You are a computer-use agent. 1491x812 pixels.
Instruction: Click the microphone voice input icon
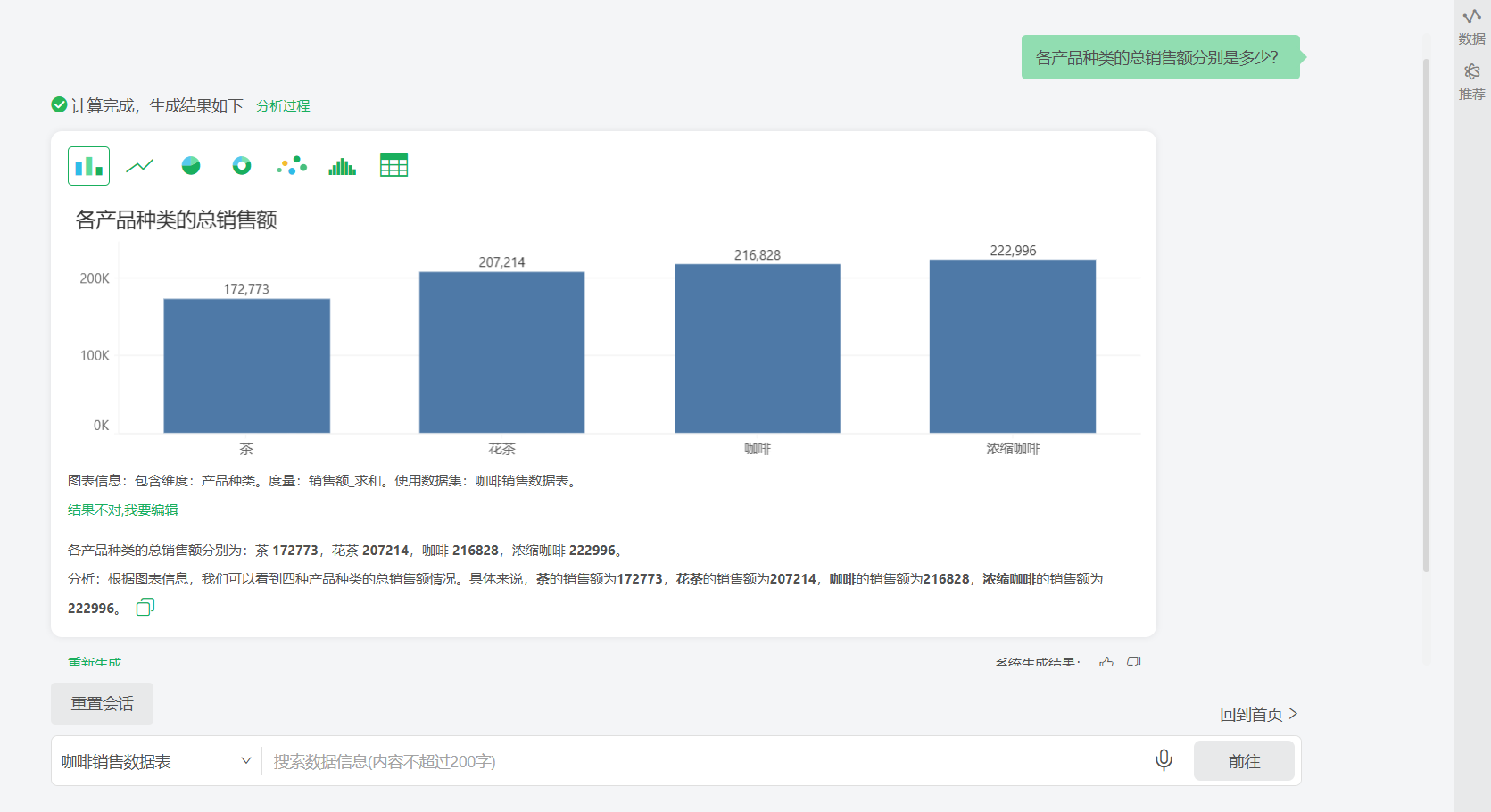(x=1164, y=760)
